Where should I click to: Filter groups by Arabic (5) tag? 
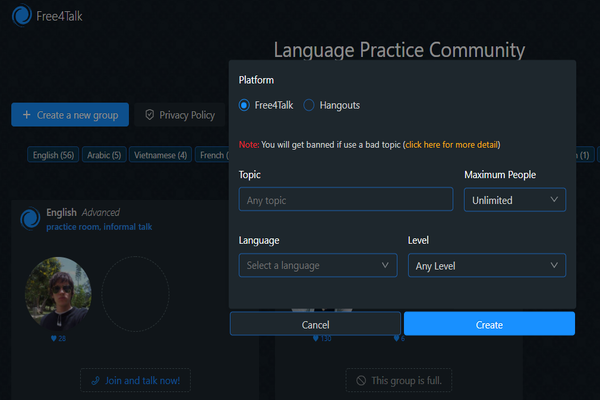coord(104,155)
